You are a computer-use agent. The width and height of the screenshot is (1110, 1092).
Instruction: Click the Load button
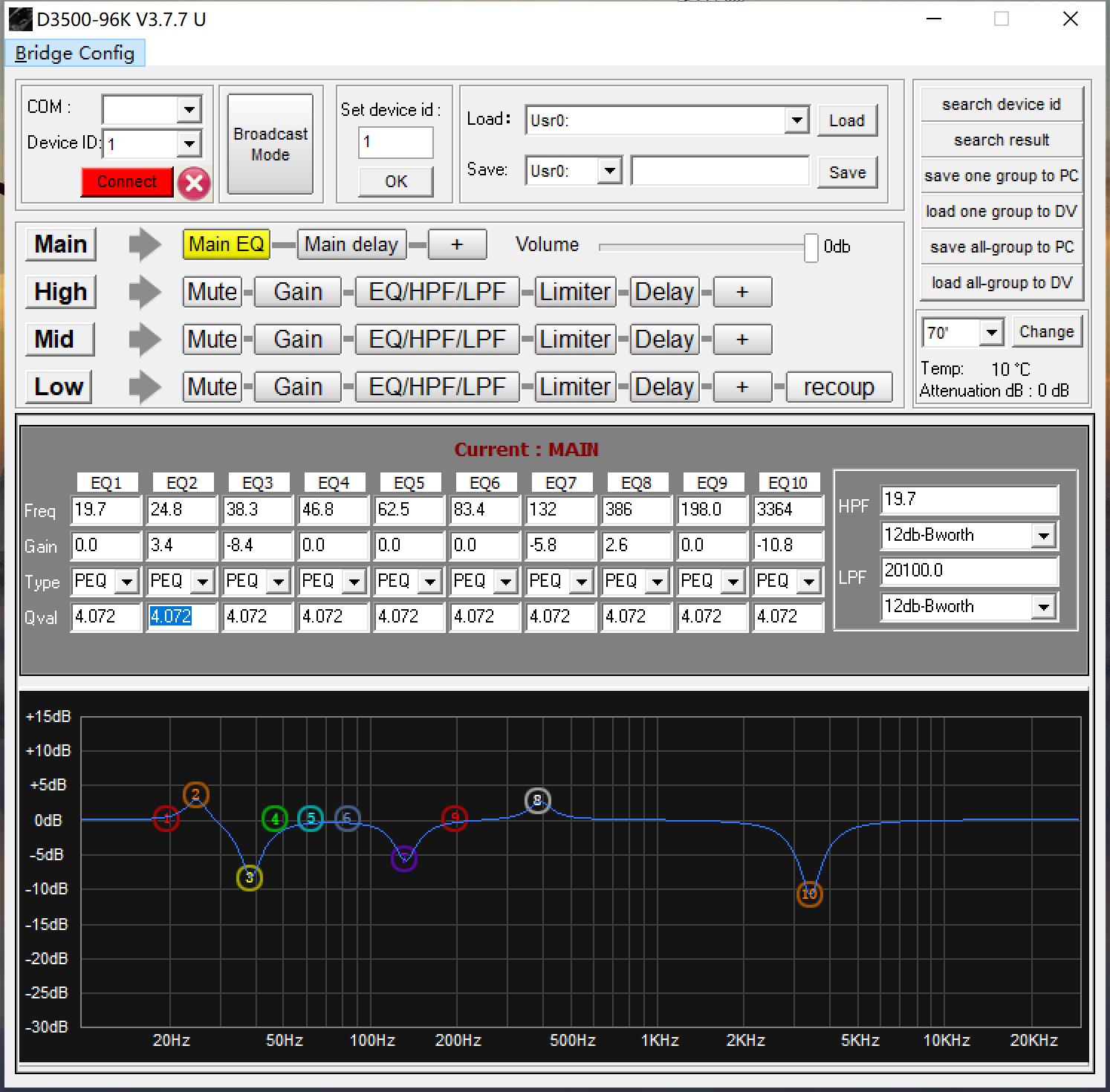pyautogui.click(x=847, y=120)
